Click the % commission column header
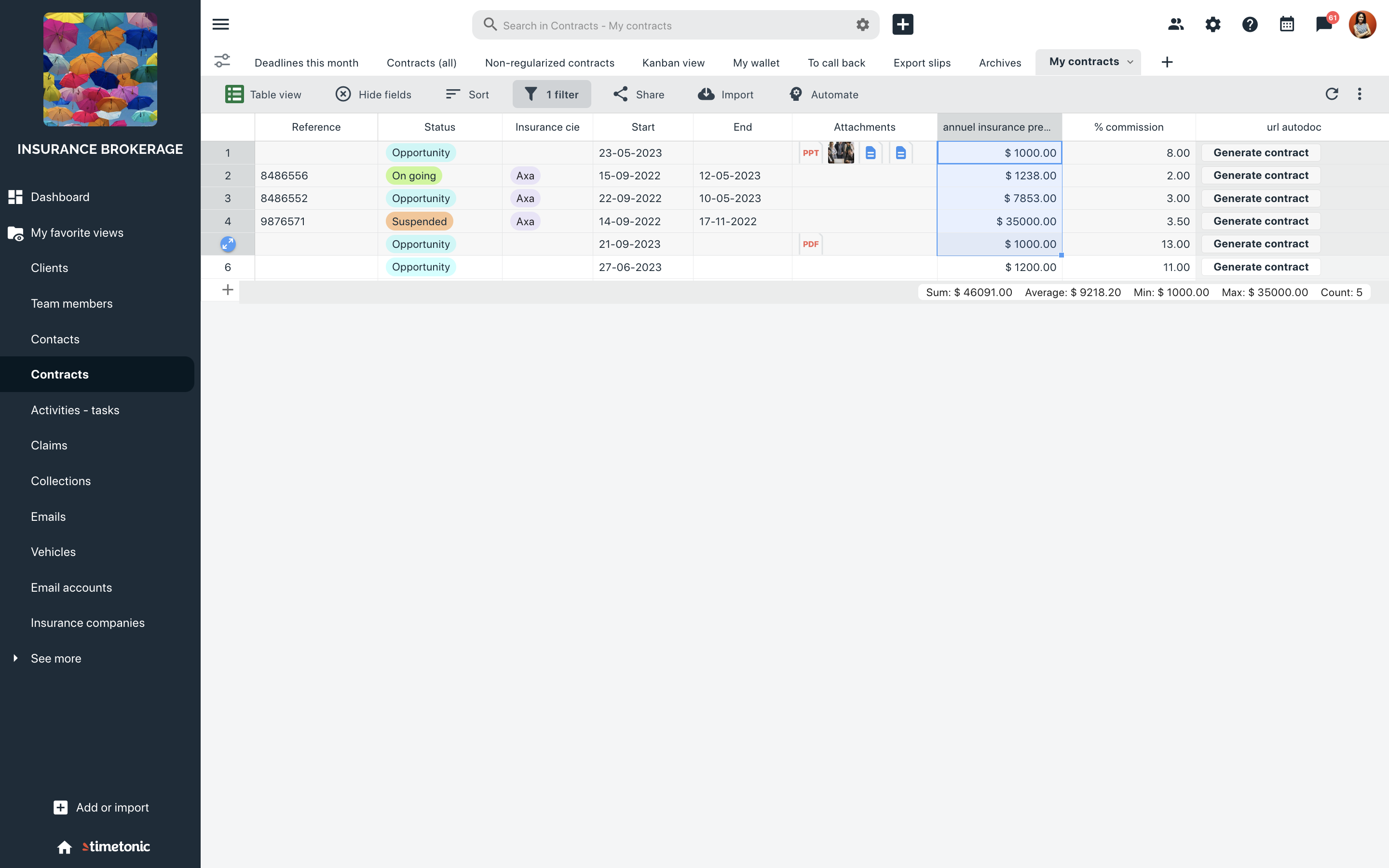Screen dimensions: 1389x868 [1129, 127]
